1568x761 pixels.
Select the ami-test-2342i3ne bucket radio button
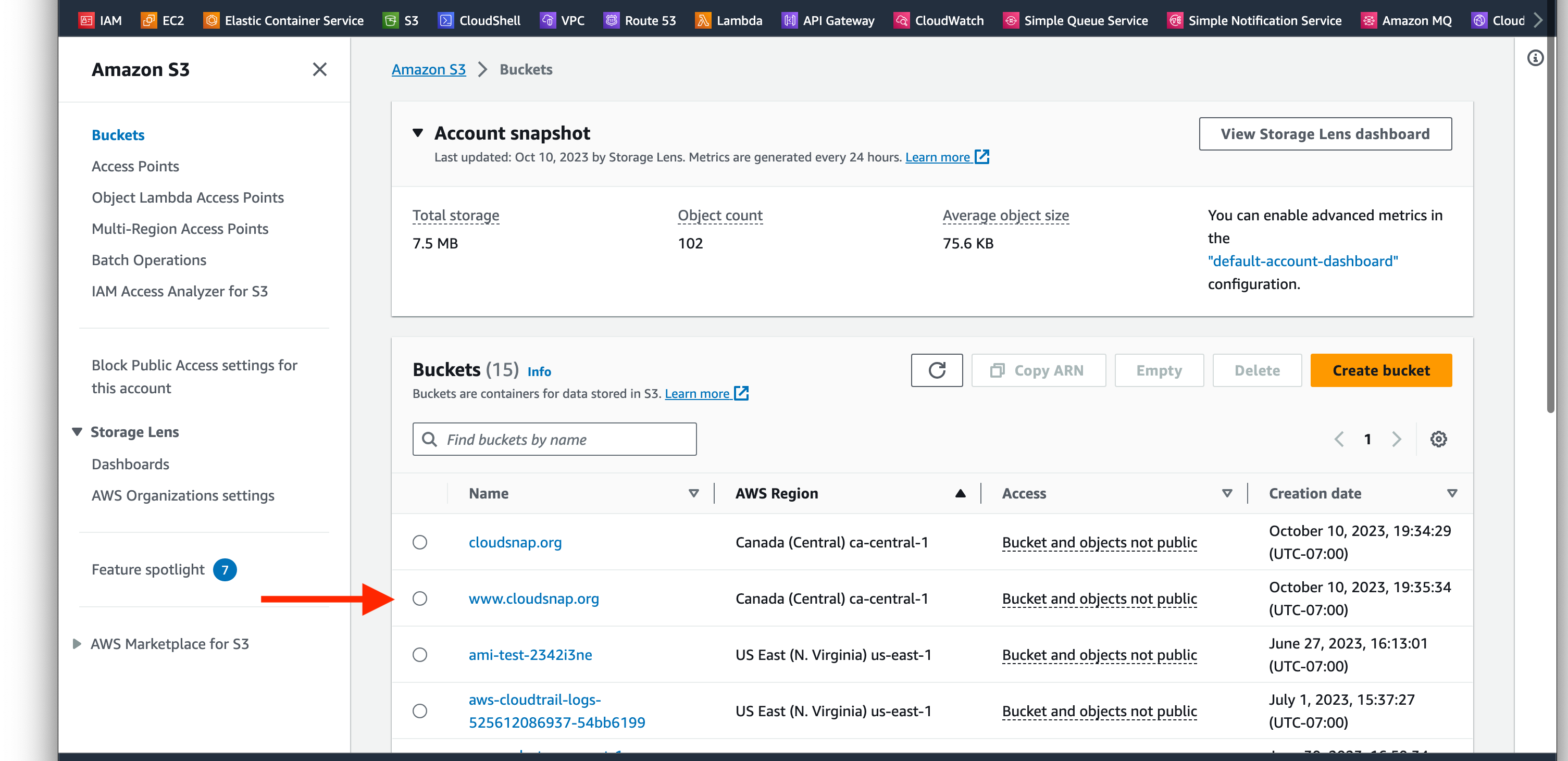(420, 654)
